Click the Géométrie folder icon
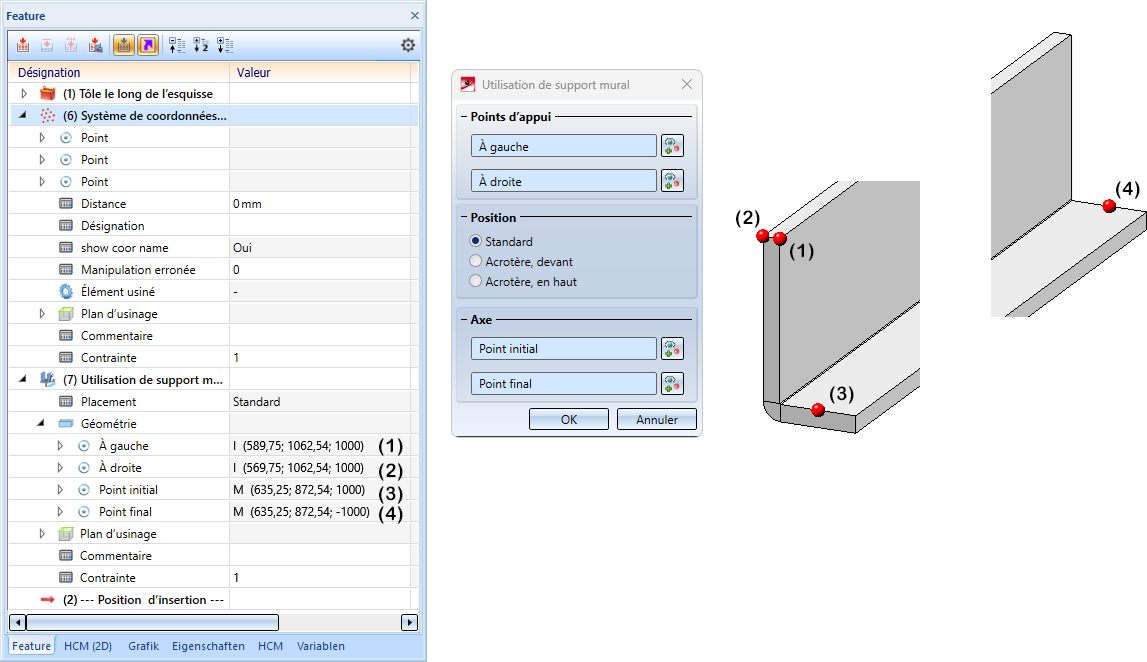This screenshot has height=662, width=1147. (66, 424)
